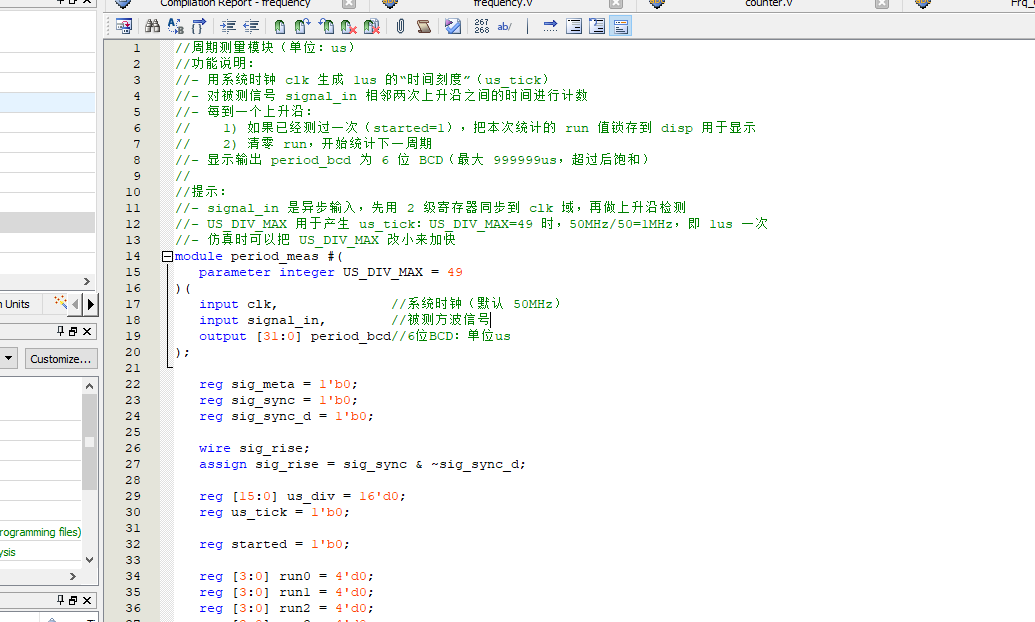Increase indent of the selected code

[228, 26]
